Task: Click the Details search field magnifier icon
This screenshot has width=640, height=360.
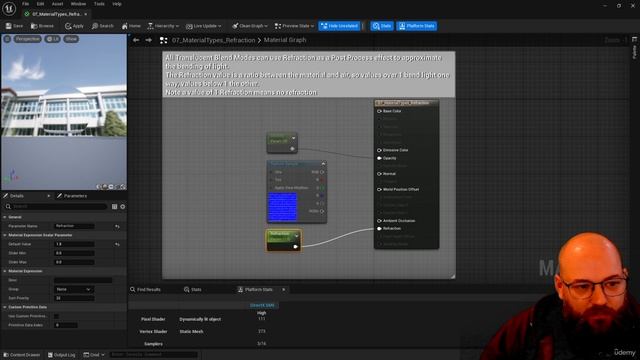Action: pos(8,207)
